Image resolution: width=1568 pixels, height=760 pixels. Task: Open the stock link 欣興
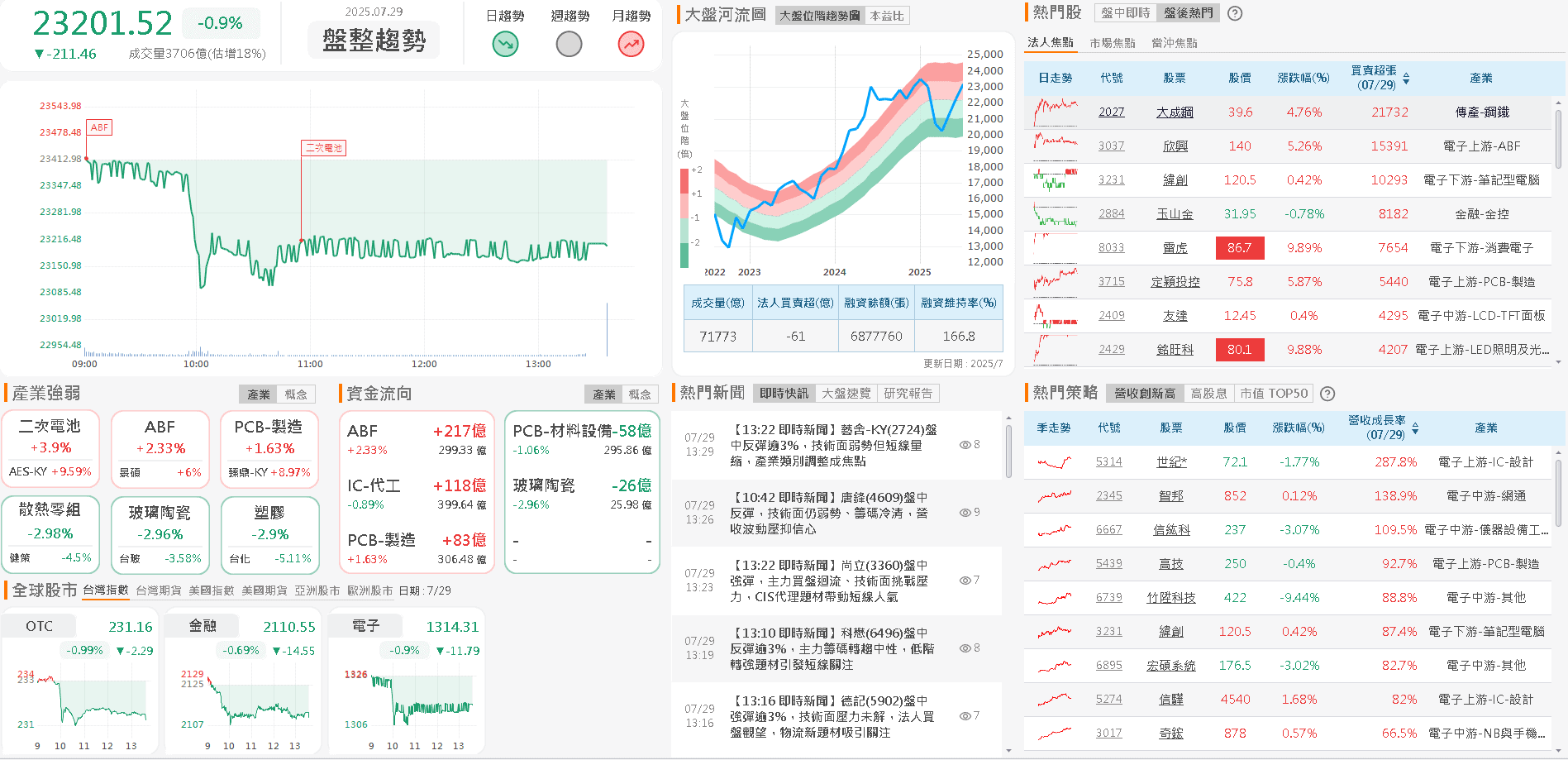click(x=1174, y=146)
